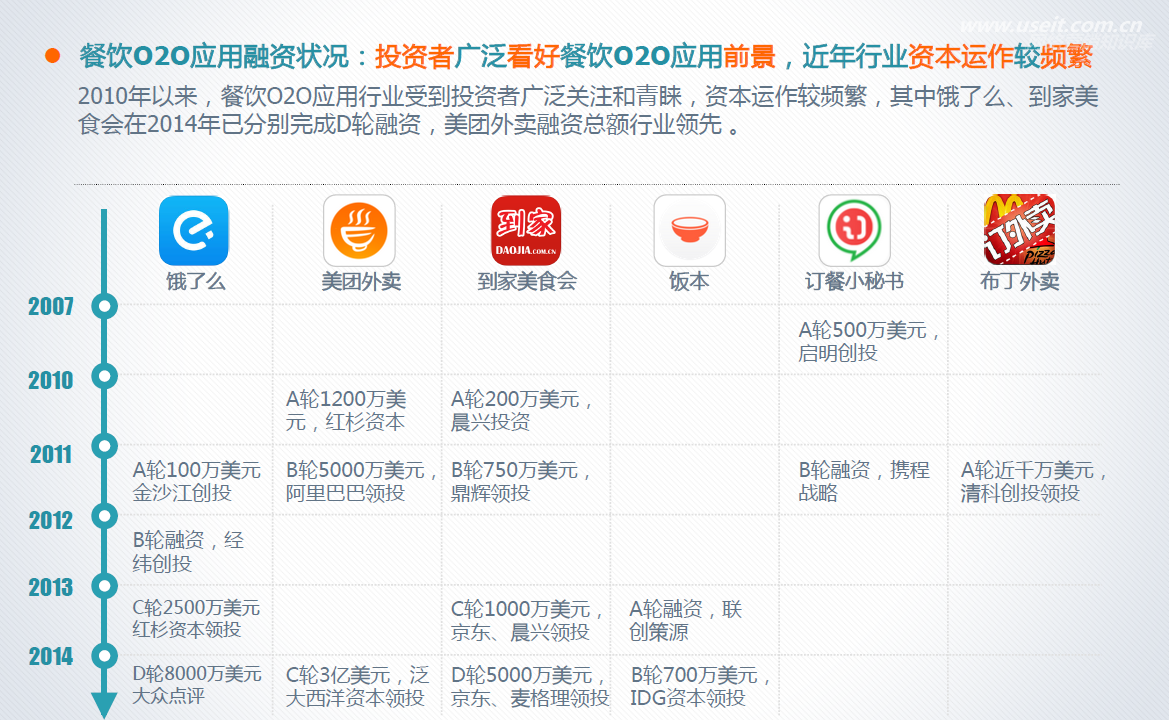Click the 2010 year label
This screenshot has width=1169, height=720.
[x=51, y=381]
